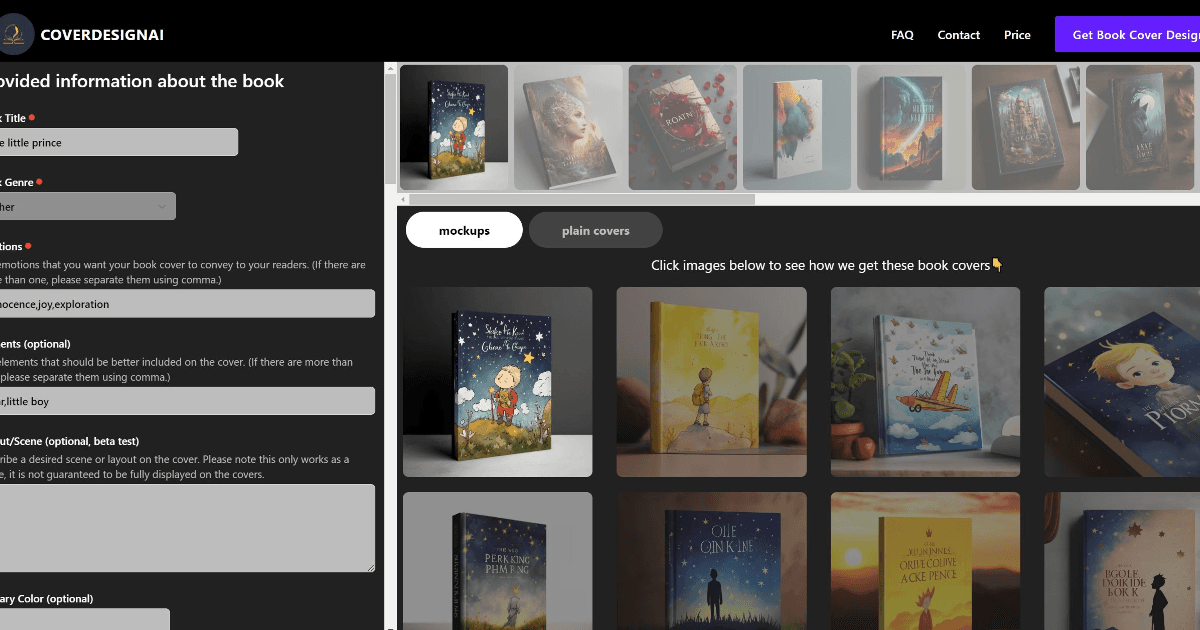
Task: Click the blue cover featuring an airplane
Action: click(925, 382)
